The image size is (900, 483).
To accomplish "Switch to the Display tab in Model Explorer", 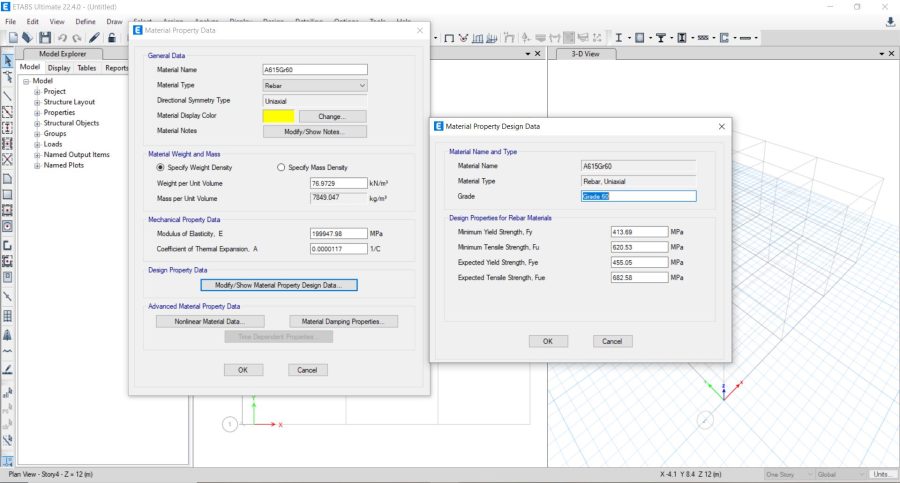I will 59,68.
